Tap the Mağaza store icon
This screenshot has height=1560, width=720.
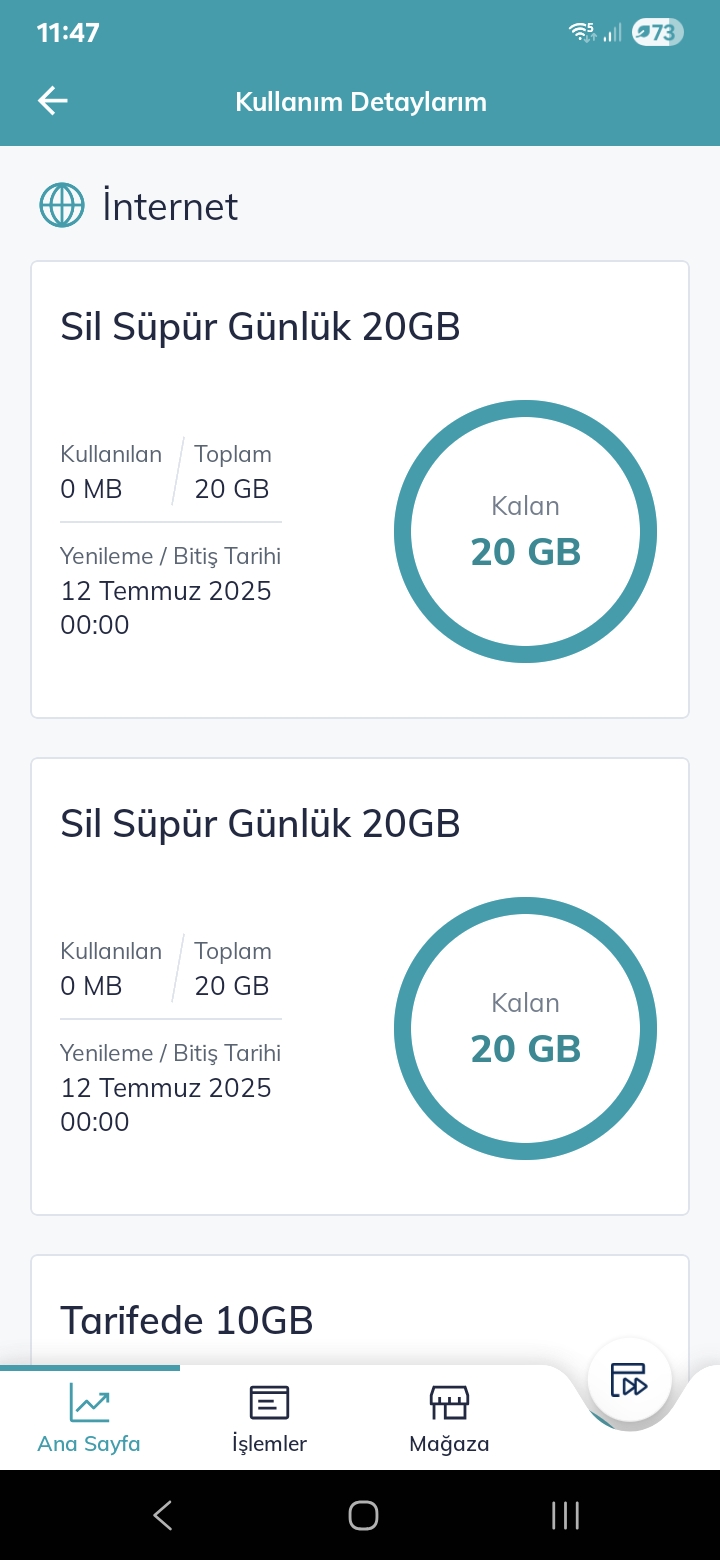click(x=449, y=1403)
